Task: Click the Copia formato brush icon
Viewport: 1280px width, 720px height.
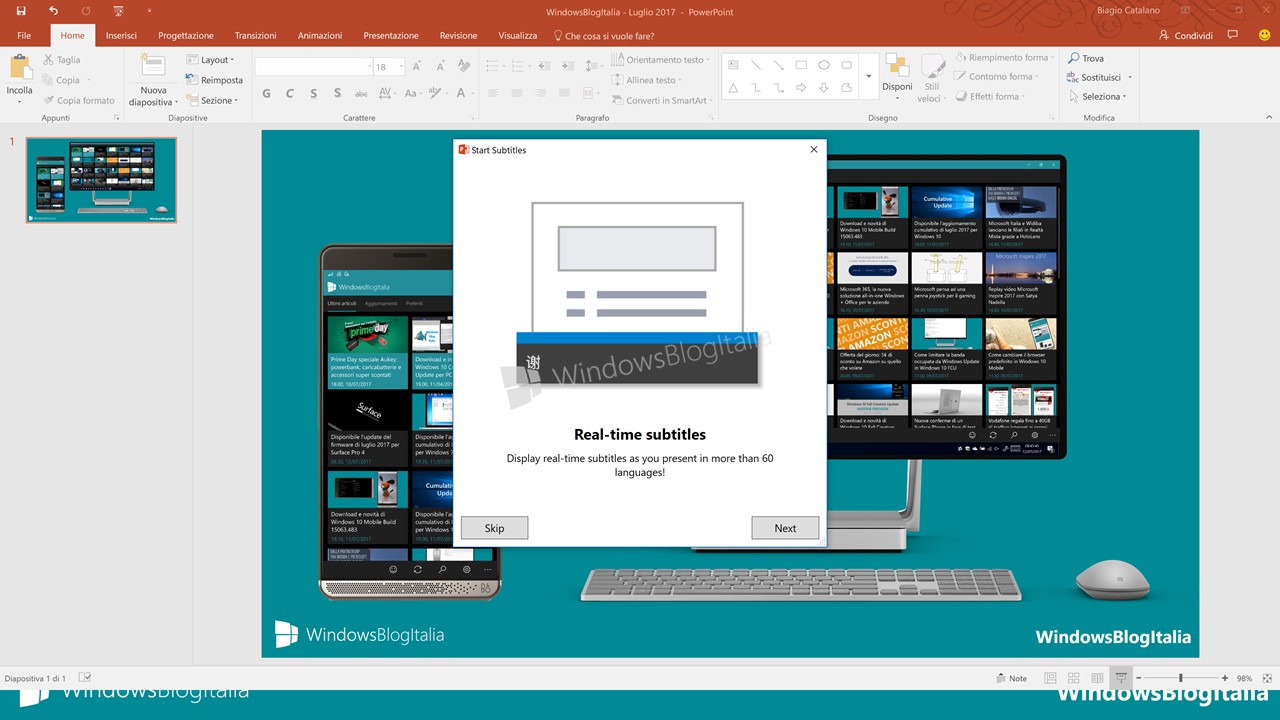Action: 47,100
